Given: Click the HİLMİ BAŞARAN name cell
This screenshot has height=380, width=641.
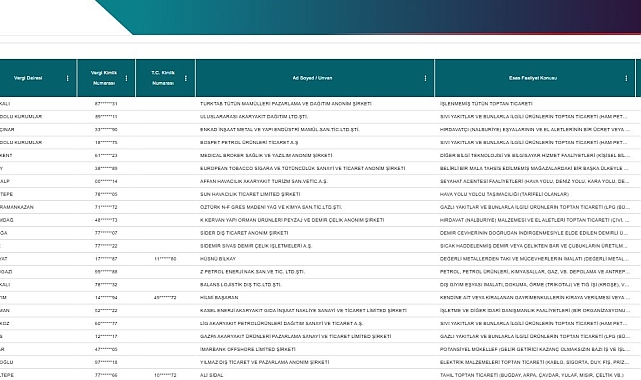Looking at the screenshot, I should coord(219,297).
